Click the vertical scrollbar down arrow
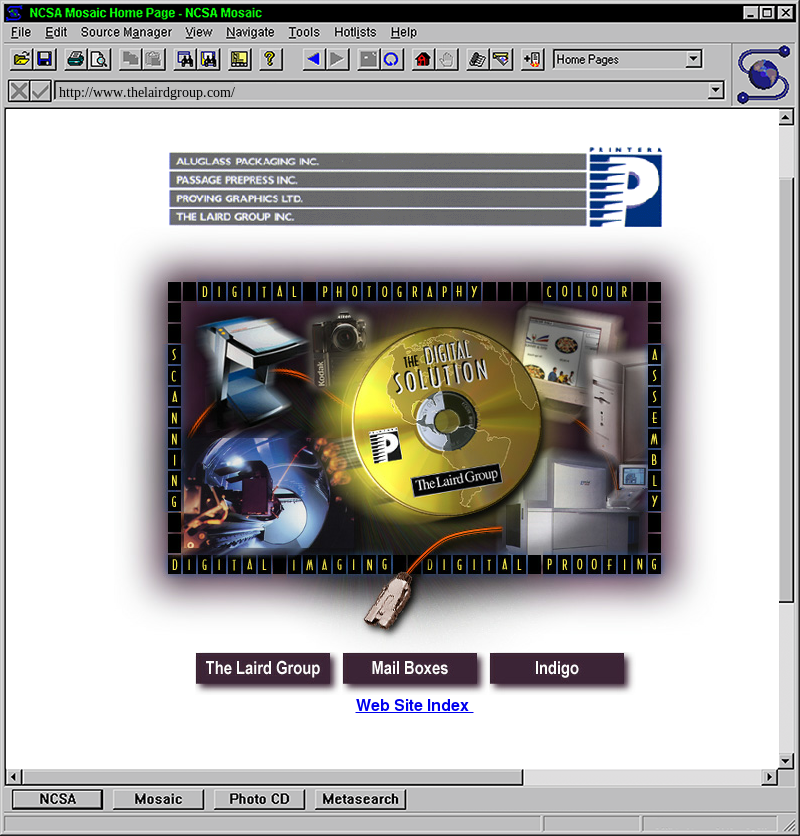800x836 pixels. pos(786,760)
